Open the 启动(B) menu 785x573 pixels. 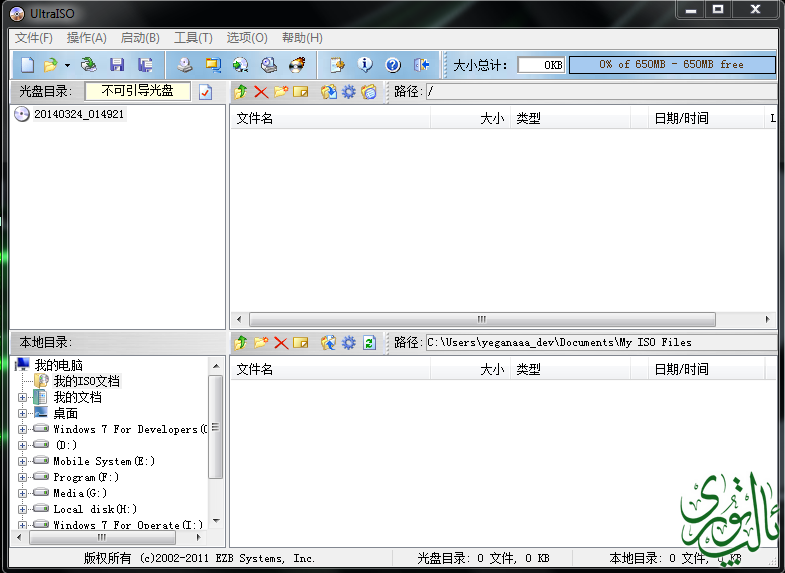coord(140,38)
